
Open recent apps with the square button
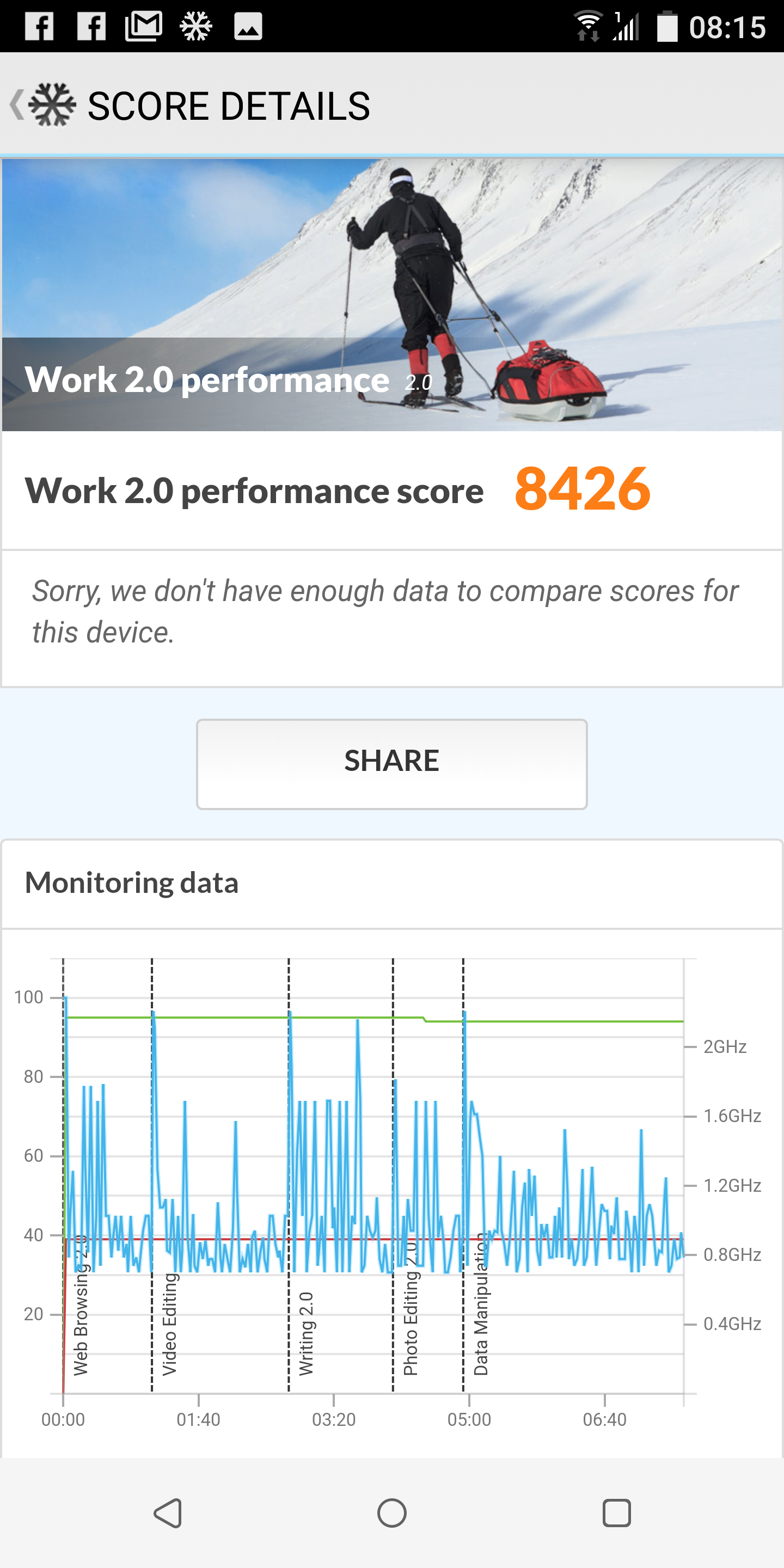click(x=616, y=1512)
